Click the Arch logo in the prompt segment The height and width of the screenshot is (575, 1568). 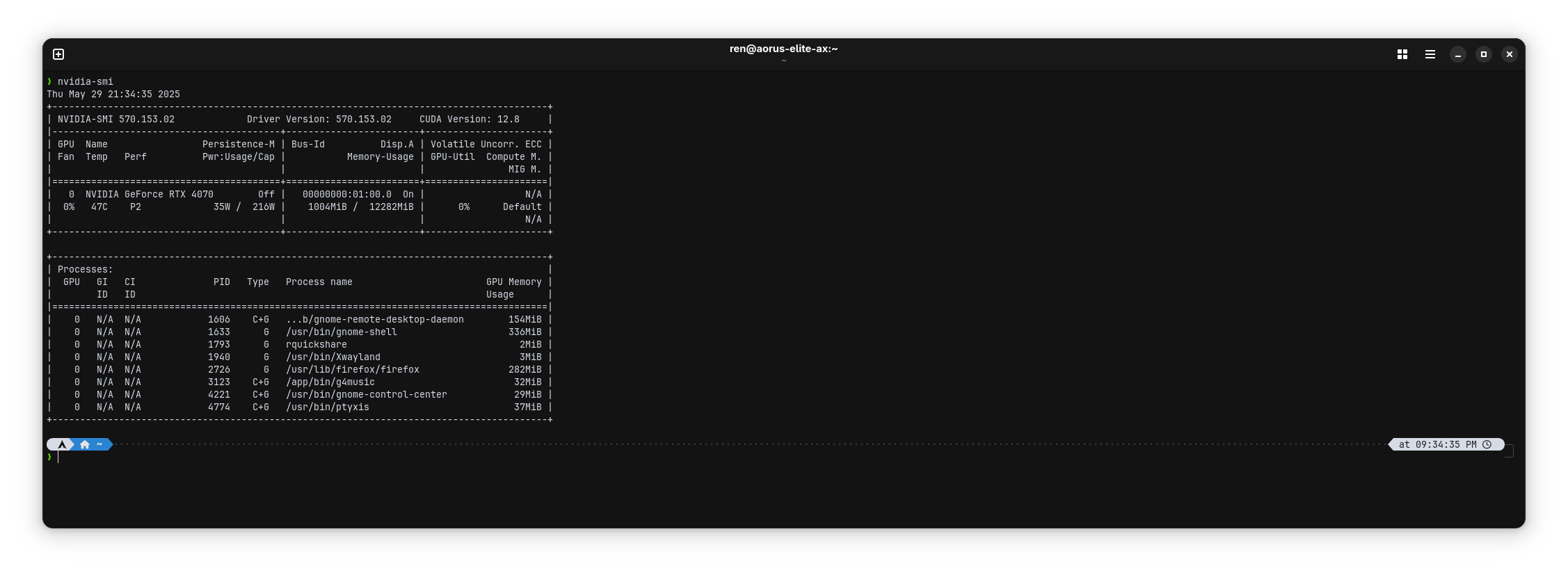click(62, 444)
